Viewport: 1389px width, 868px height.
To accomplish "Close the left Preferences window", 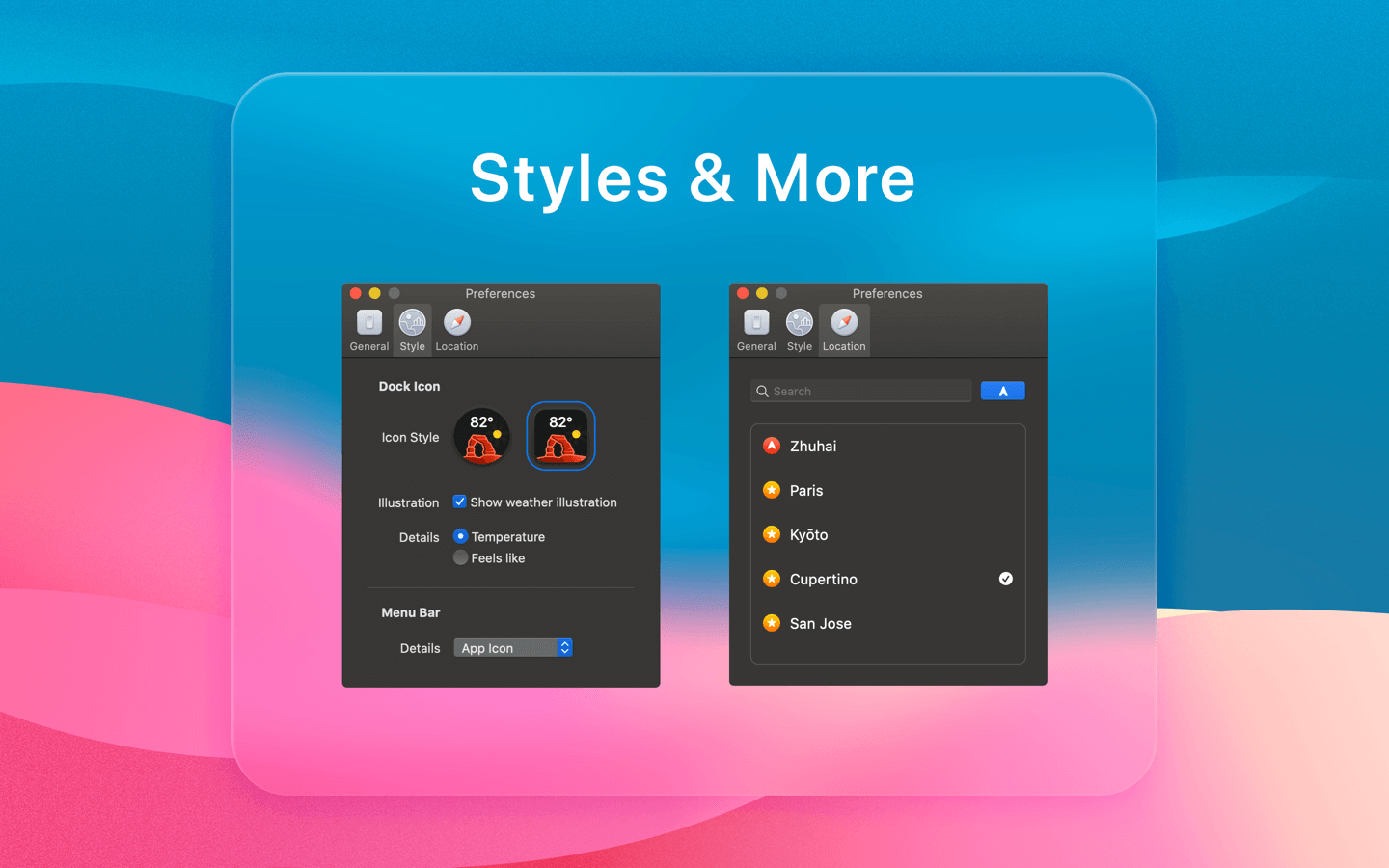I will click(356, 293).
